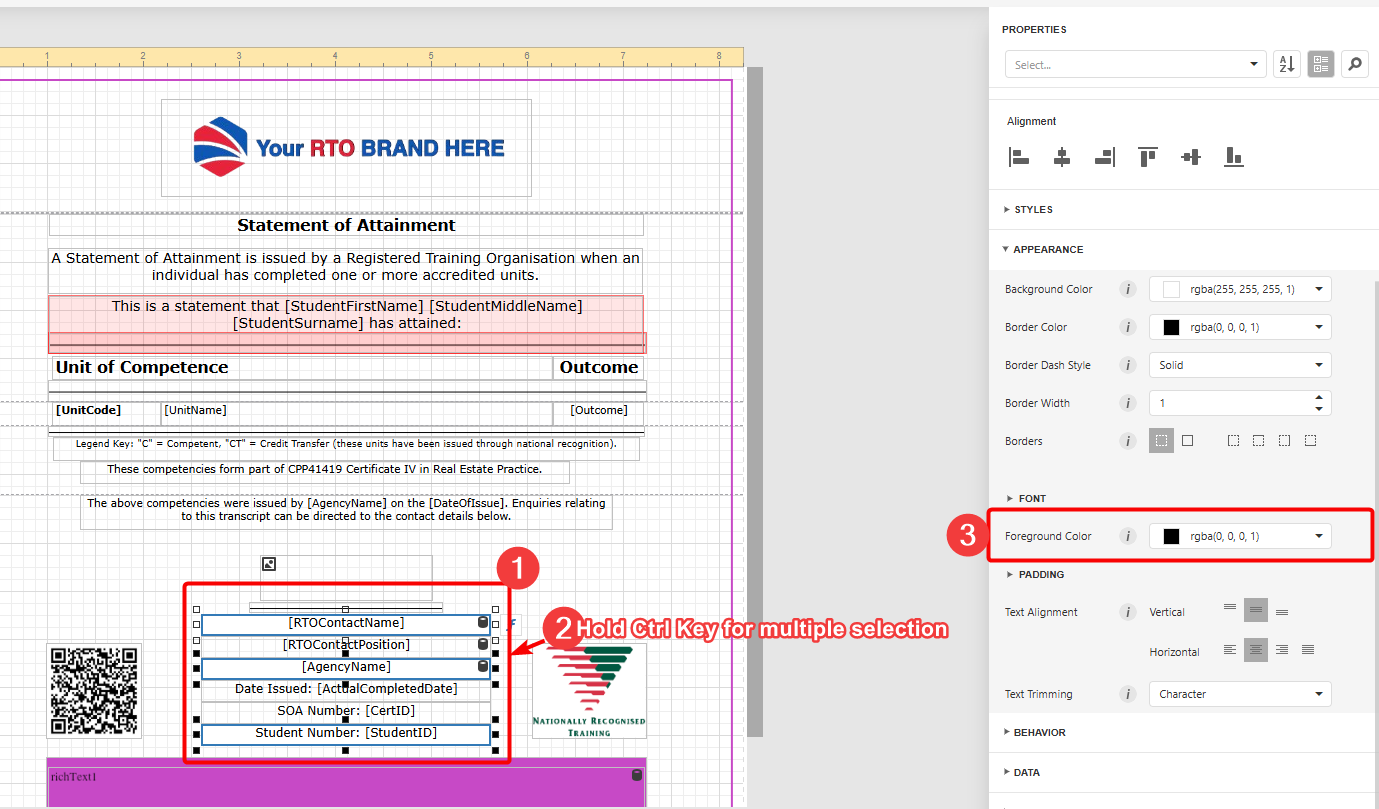Enable all borders option in Borders row

click(x=1187, y=441)
